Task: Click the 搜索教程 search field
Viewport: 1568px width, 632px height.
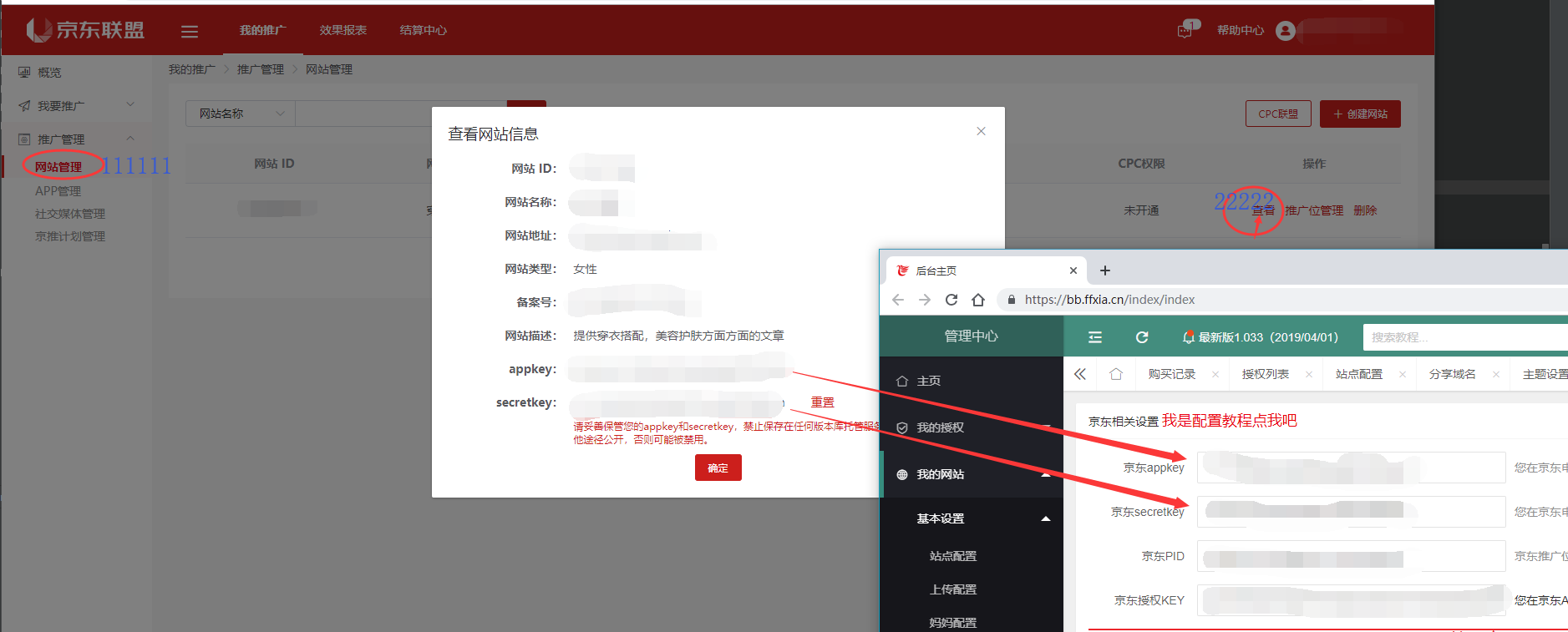Action: (x=1465, y=337)
